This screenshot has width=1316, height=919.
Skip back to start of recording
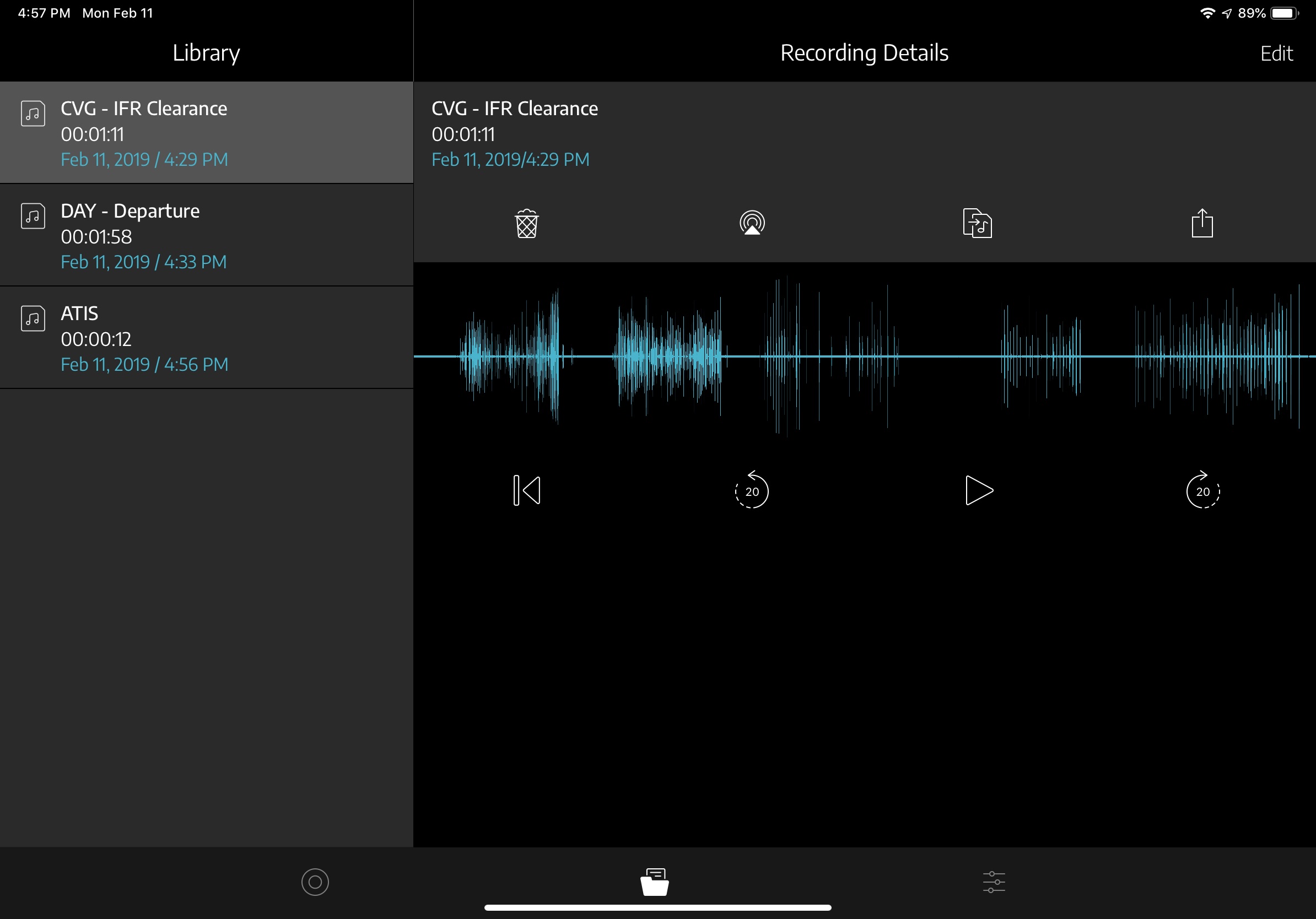(526, 490)
